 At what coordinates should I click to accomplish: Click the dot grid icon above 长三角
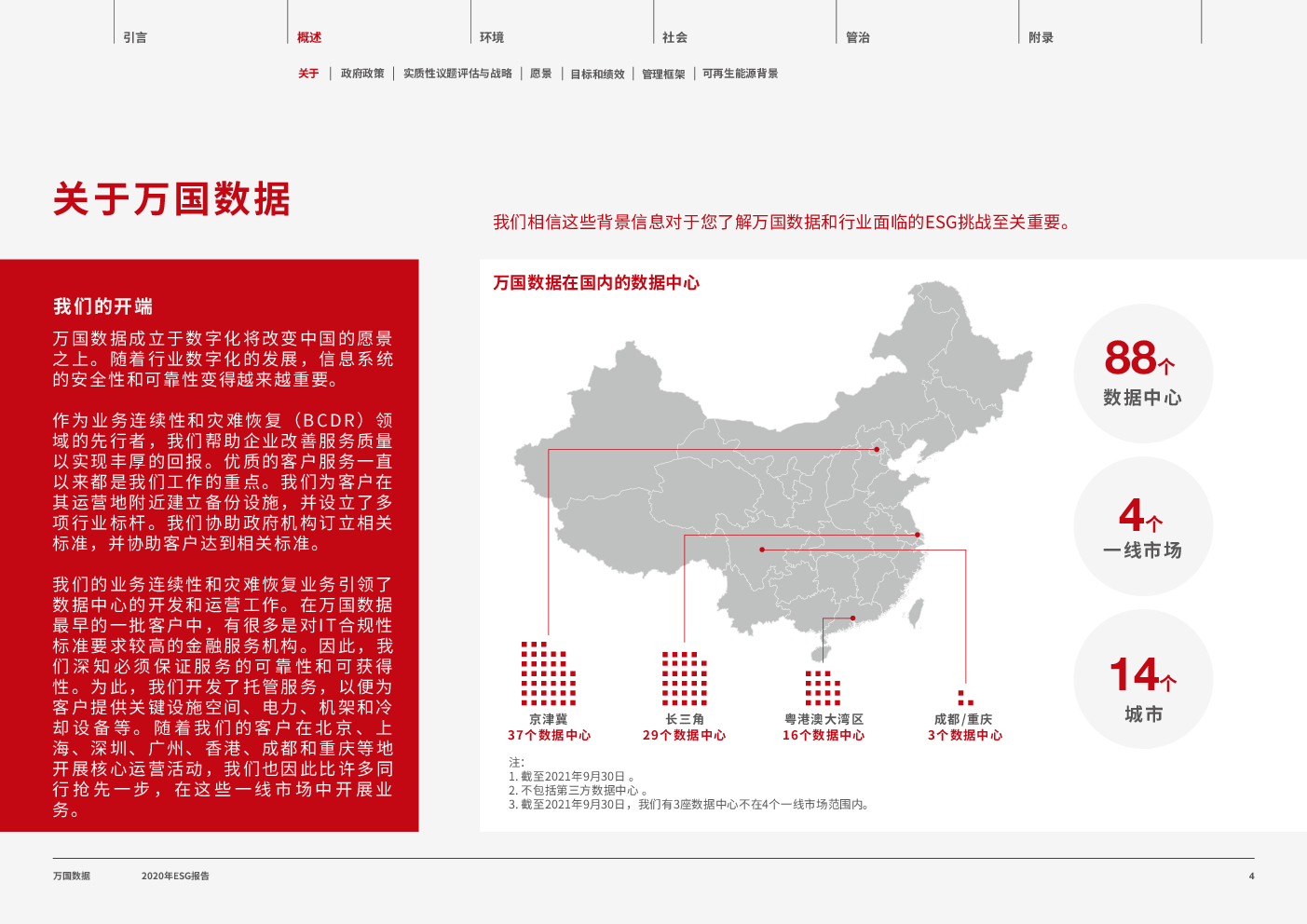685,678
